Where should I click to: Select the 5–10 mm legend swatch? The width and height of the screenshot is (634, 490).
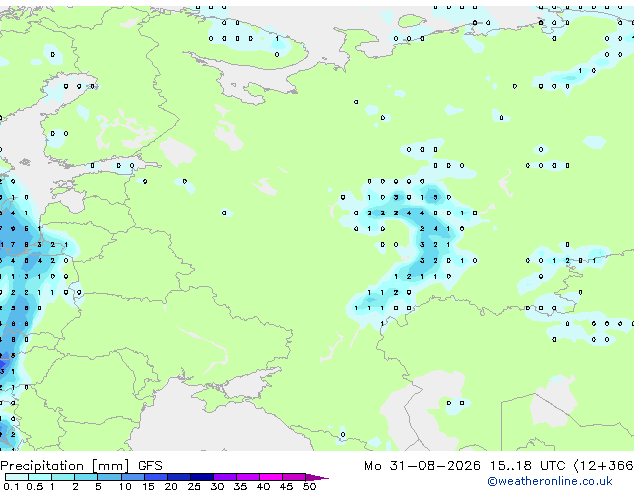[x=109, y=477]
